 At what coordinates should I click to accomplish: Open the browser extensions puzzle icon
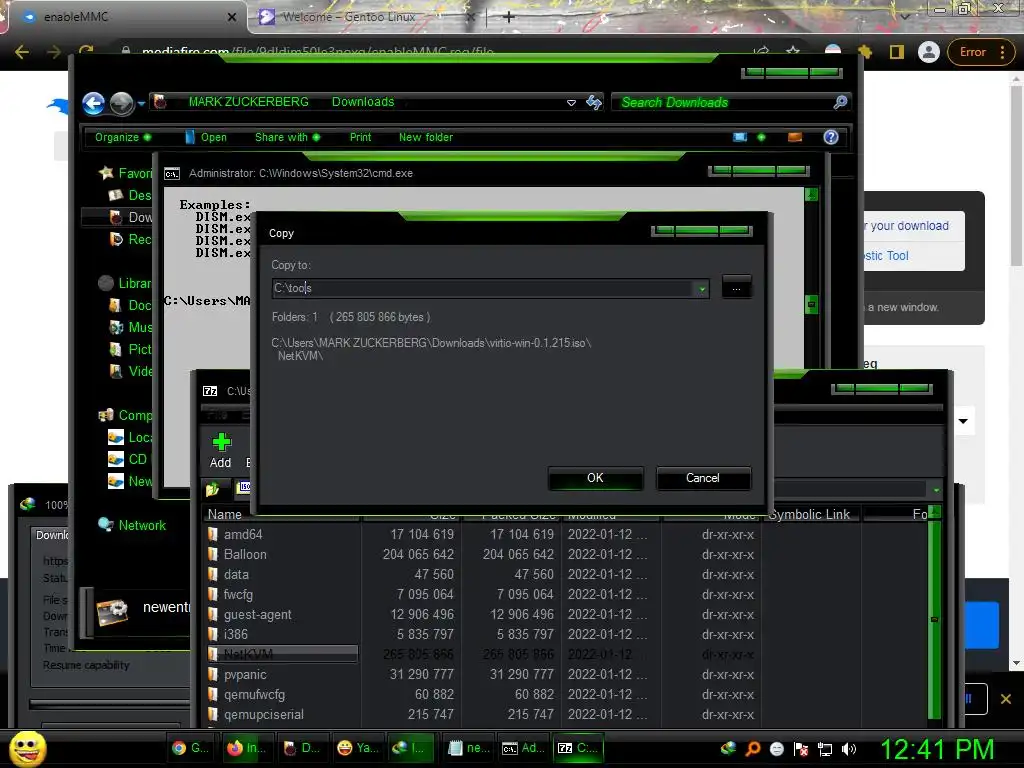click(x=865, y=52)
